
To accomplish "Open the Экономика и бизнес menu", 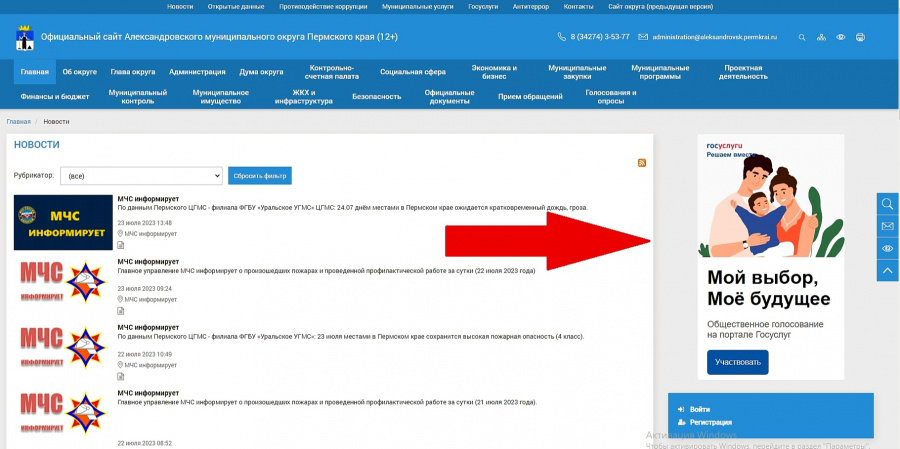I will [x=494, y=72].
